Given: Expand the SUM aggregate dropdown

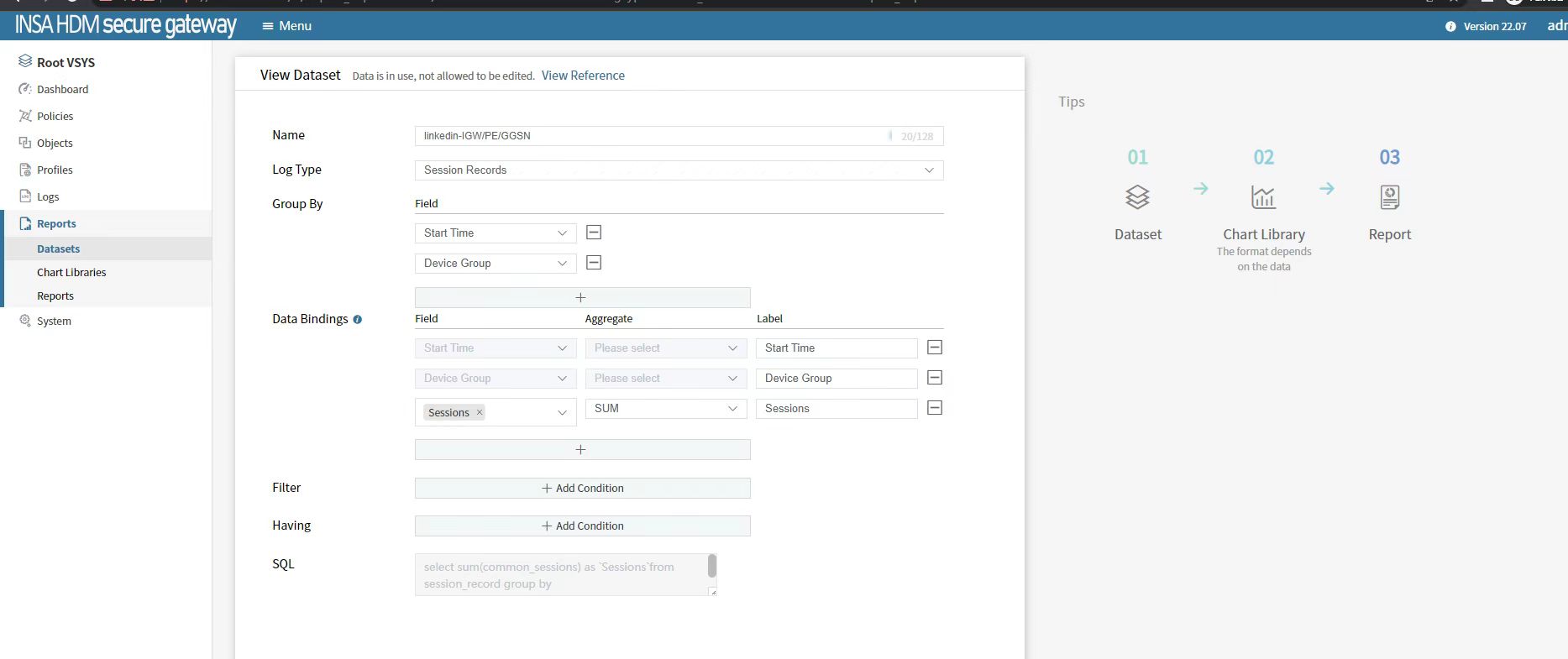Looking at the screenshot, I should point(665,409).
